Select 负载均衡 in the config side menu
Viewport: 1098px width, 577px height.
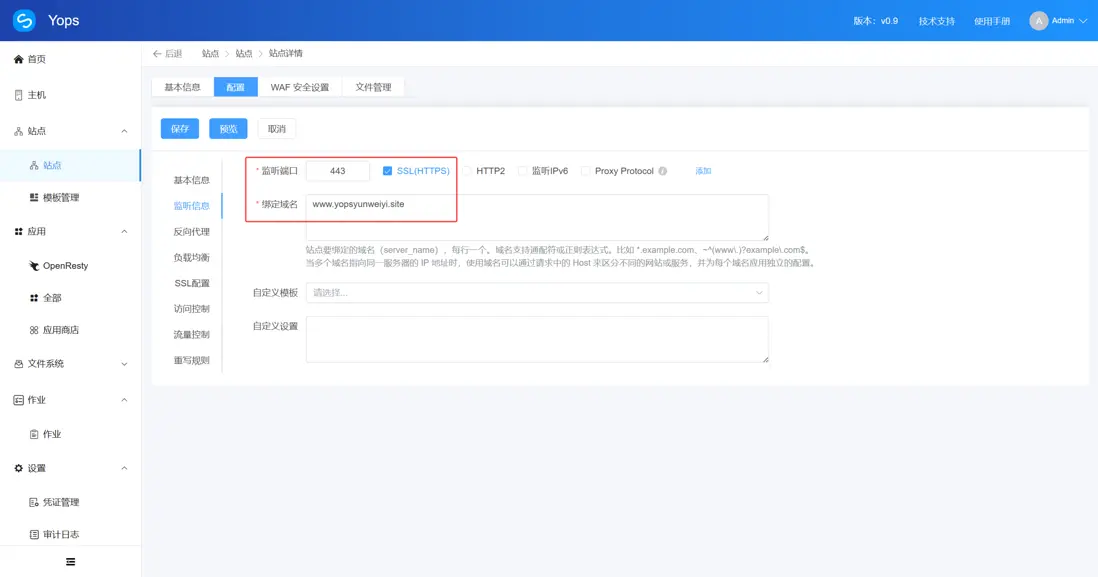pyautogui.click(x=191, y=258)
